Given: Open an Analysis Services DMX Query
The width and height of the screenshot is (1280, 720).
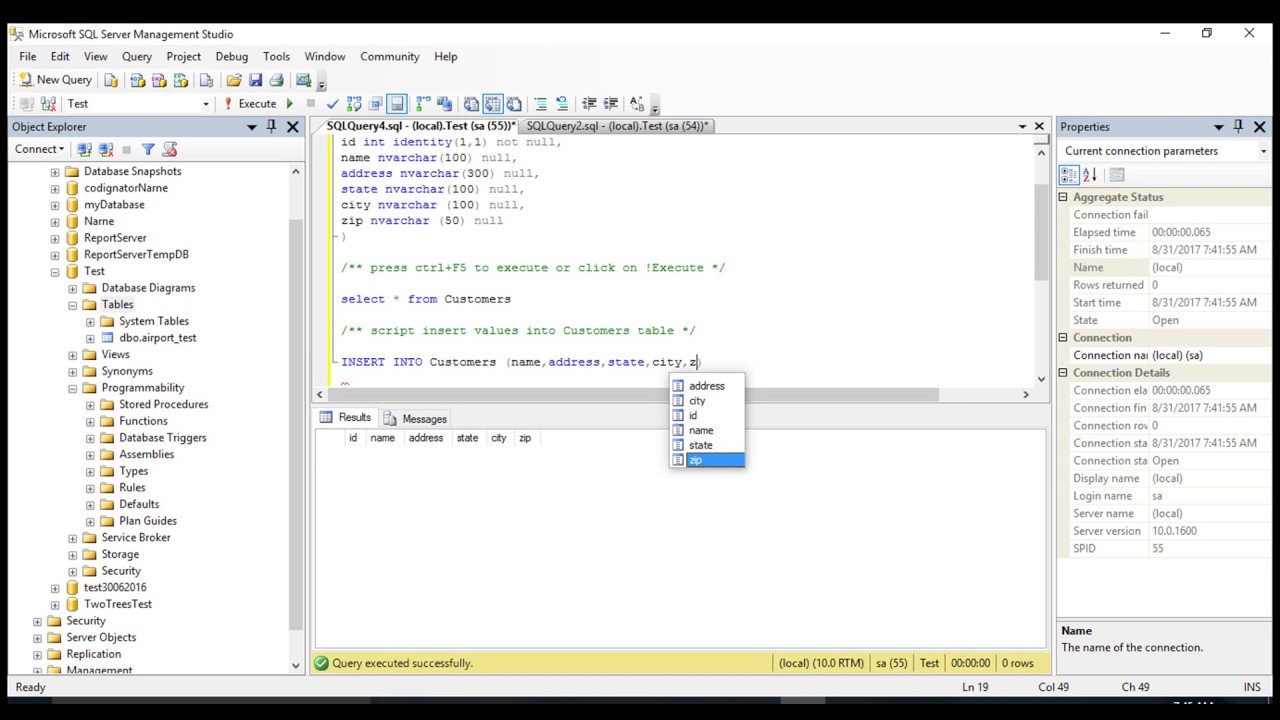Looking at the screenshot, I should 159,80.
